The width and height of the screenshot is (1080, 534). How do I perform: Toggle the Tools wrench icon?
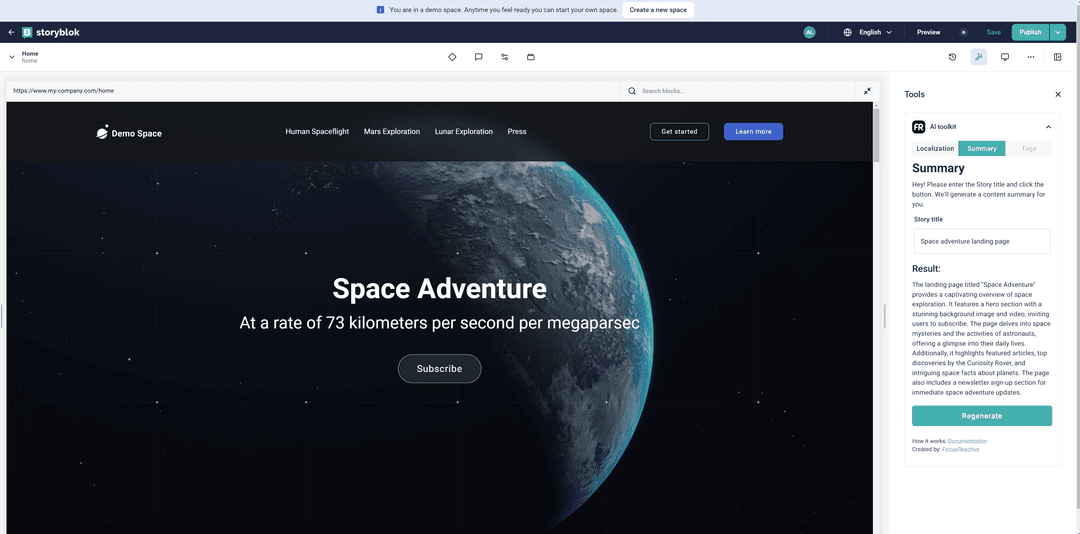[x=979, y=57]
